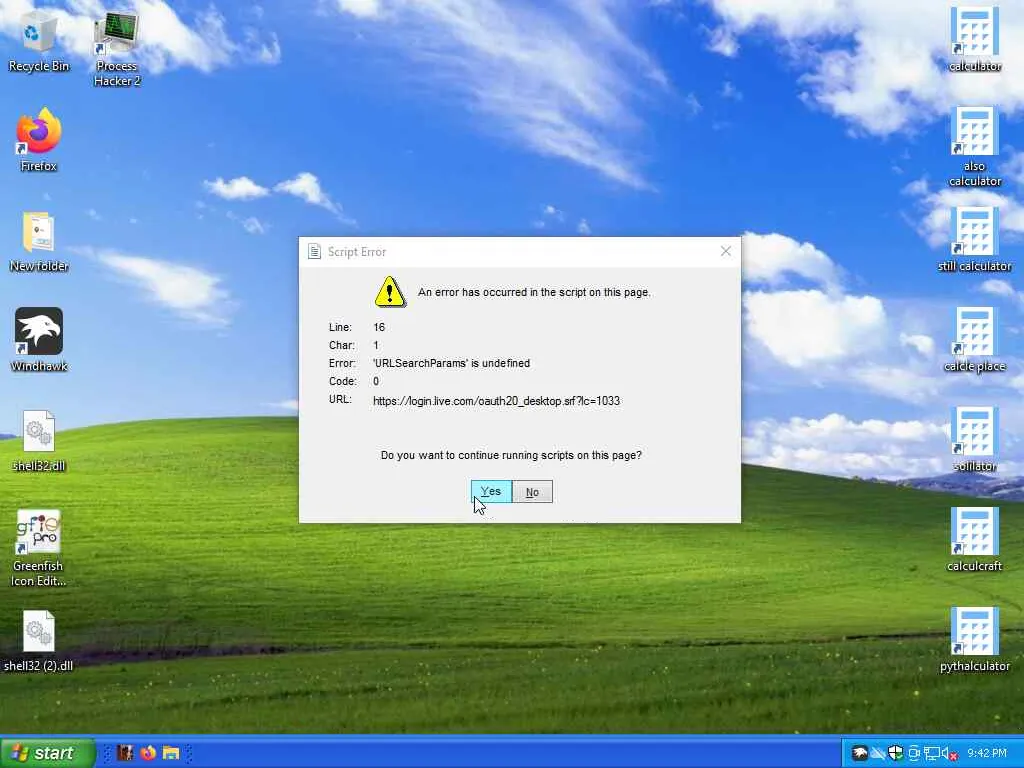Click the 'An error has occurred' message text
1024x768 pixels.
point(534,292)
